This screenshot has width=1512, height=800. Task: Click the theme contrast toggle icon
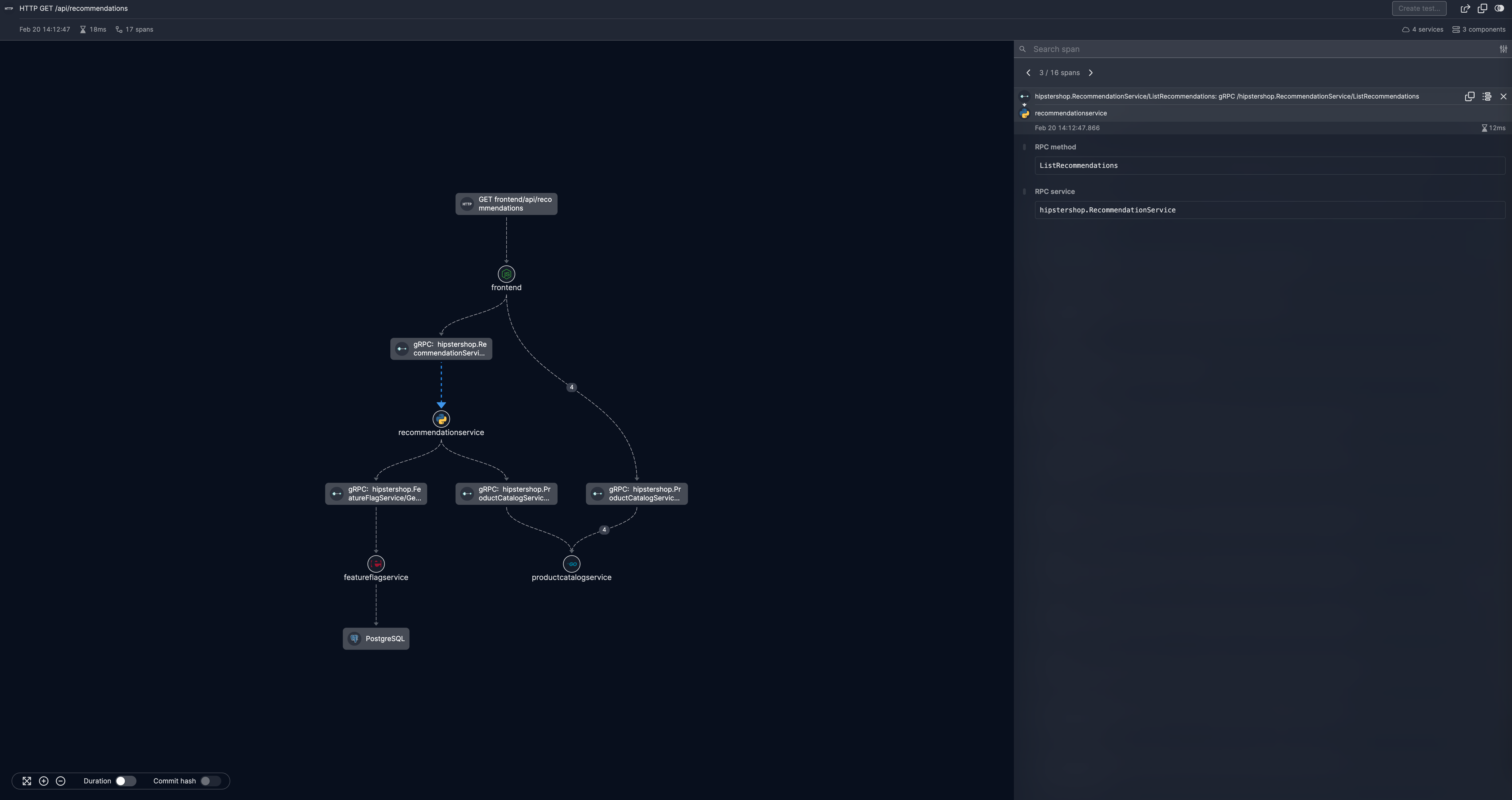tap(1499, 8)
